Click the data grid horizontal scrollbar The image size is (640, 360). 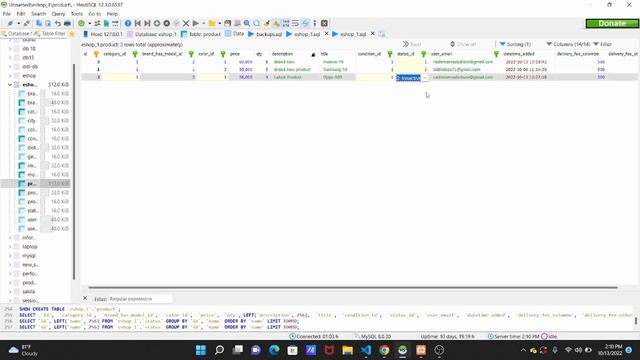353,287
